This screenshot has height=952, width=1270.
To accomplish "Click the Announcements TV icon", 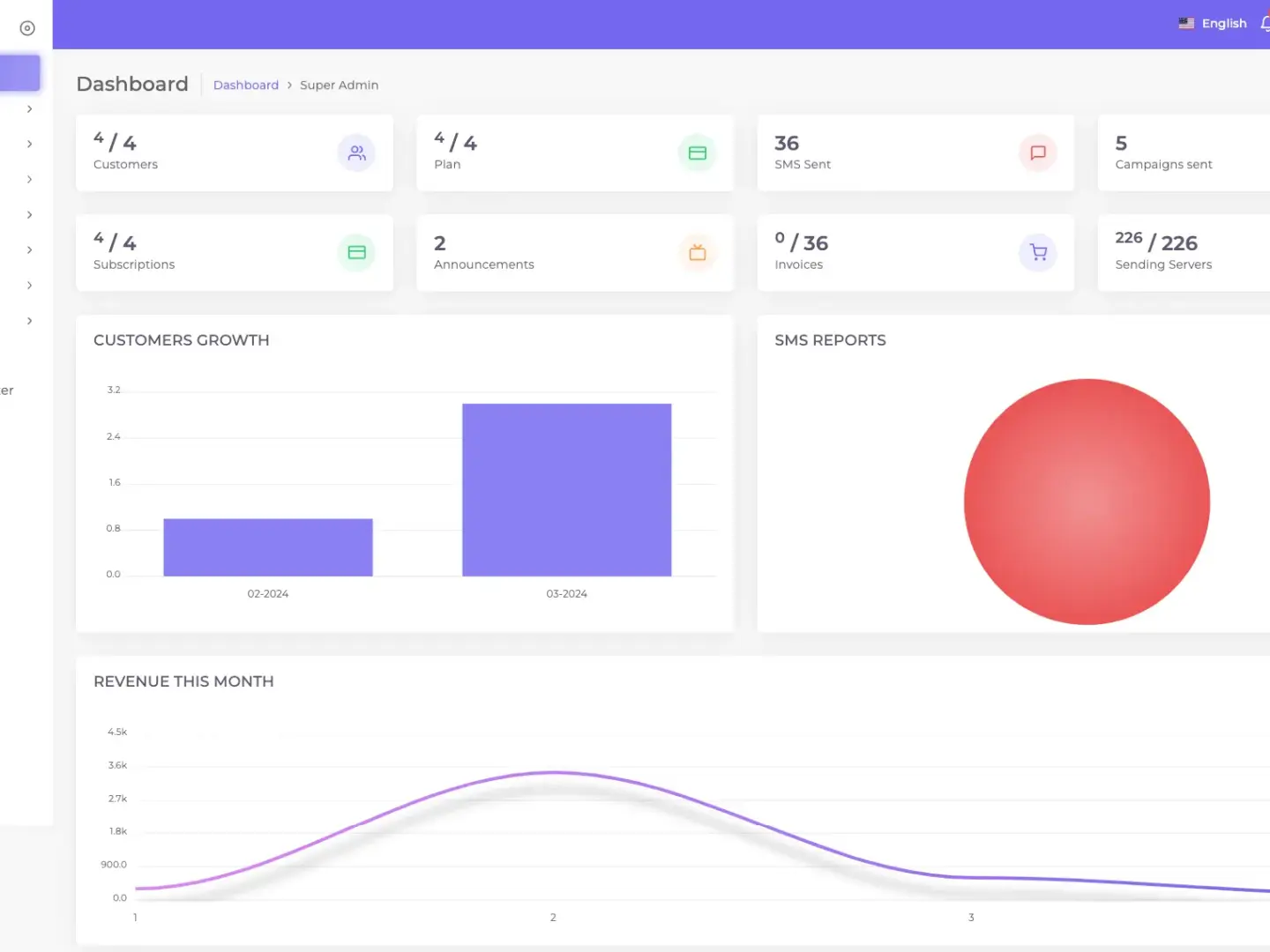I will pos(697,253).
